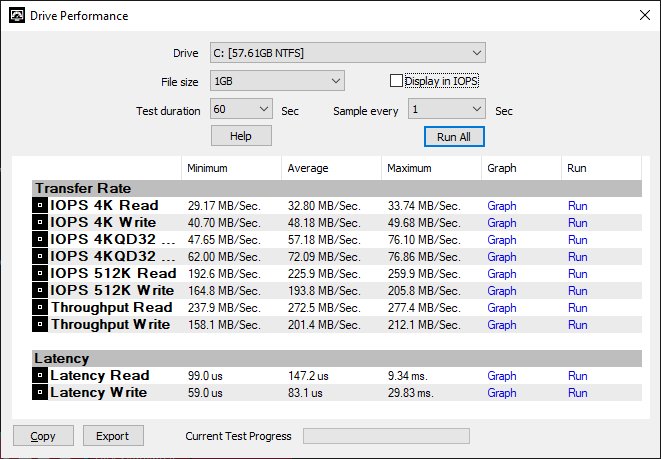661x459 pixels.
Task: Click the icon beside Latency Write
Action: [40, 392]
